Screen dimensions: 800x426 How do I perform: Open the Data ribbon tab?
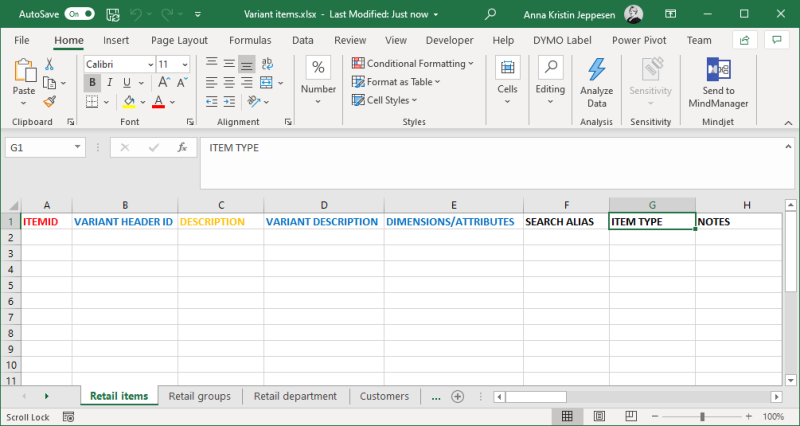pos(303,40)
